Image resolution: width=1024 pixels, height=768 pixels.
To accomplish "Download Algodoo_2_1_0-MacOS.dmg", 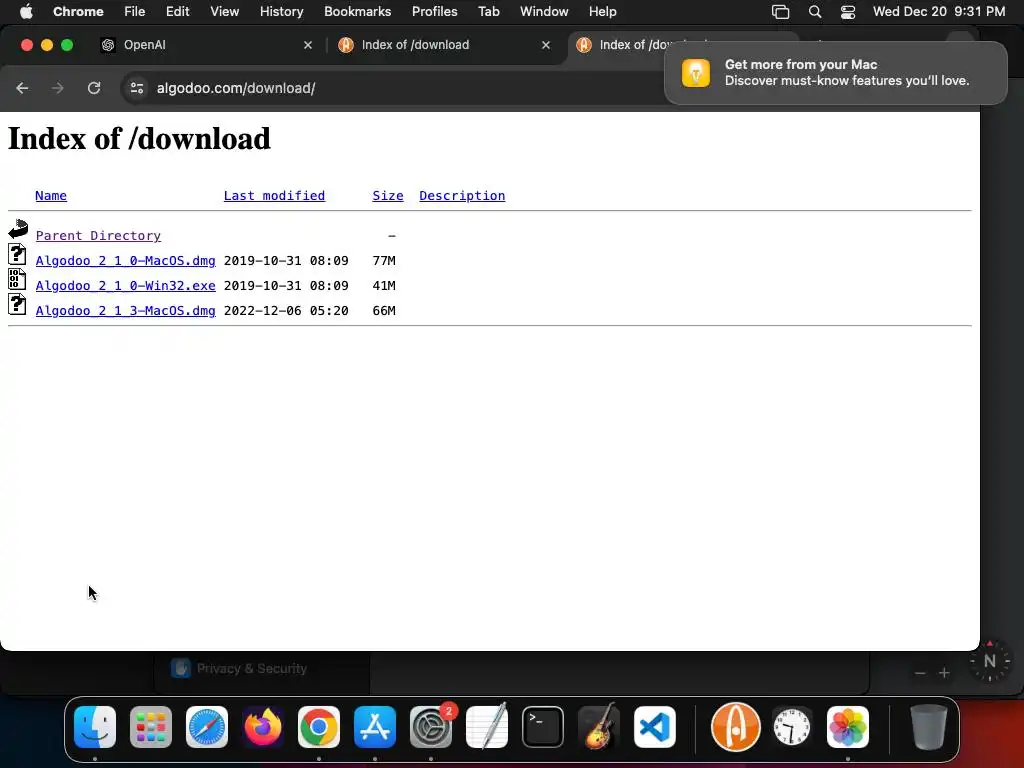I will coord(125,261).
